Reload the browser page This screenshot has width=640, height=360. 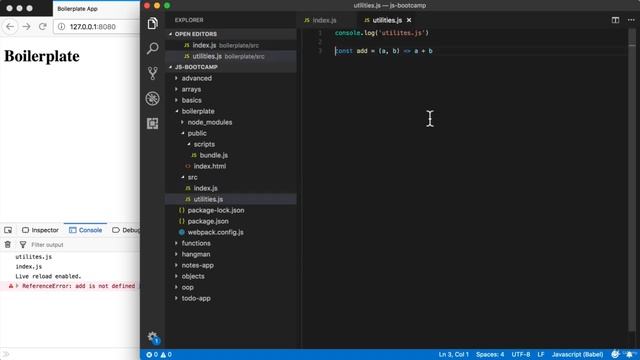point(42,27)
